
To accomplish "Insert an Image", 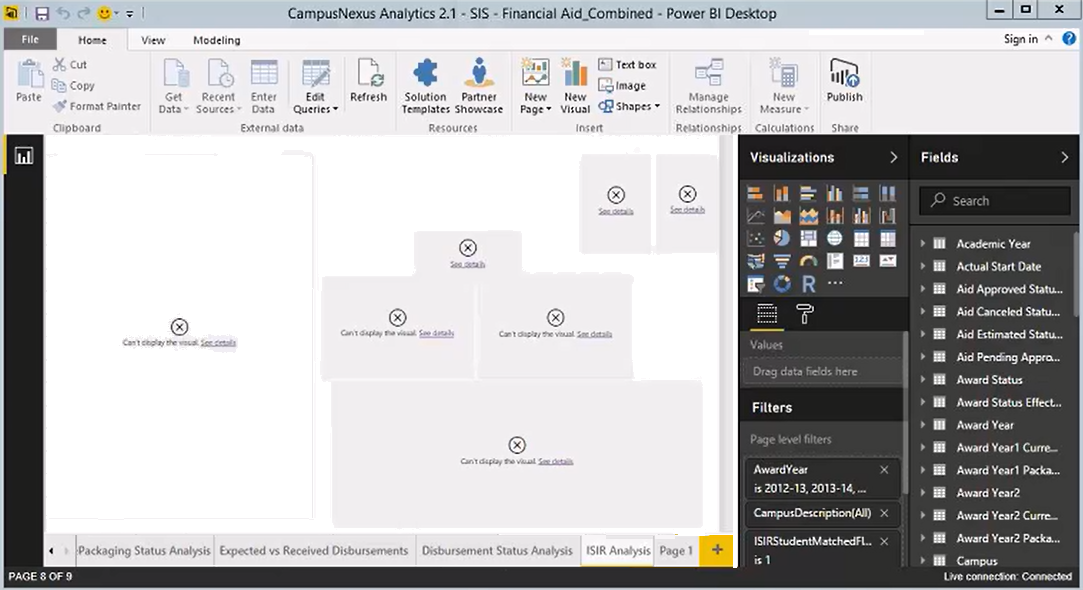I will pyautogui.click(x=622, y=86).
